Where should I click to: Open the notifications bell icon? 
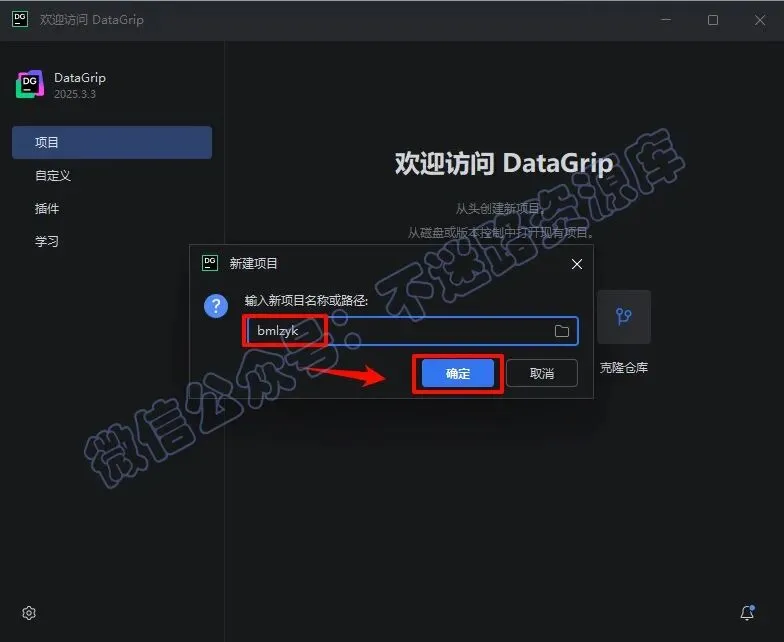[x=748, y=612]
